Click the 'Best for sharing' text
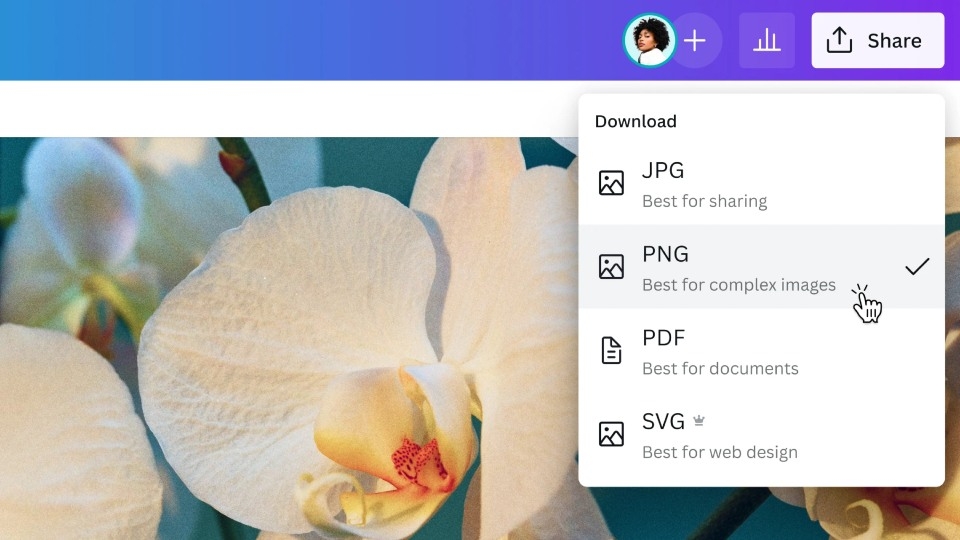Image resolution: width=960 pixels, height=540 pixels. coord(704,201)
